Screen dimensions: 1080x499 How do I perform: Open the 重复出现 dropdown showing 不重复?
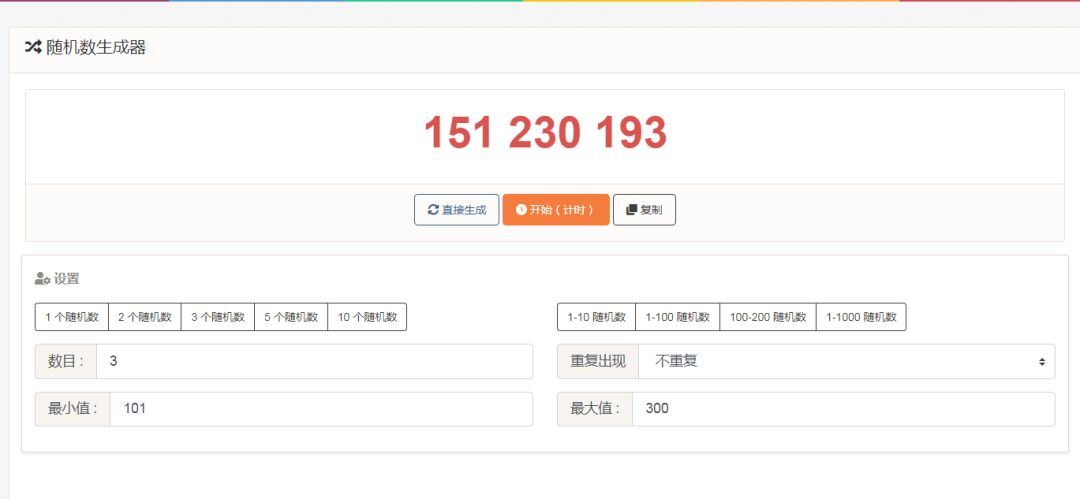(x=847, y=361)
